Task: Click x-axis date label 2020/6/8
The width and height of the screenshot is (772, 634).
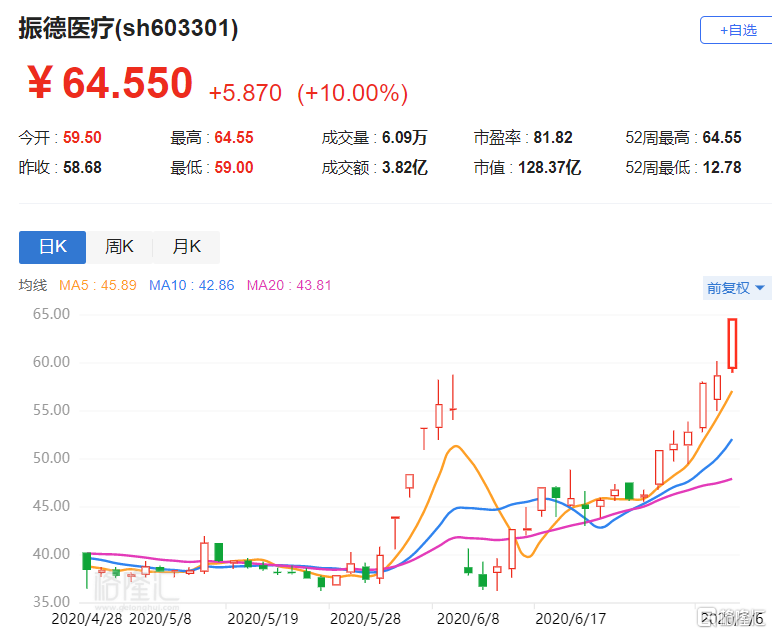Action: pyautogui.click(x=468, y=619)
